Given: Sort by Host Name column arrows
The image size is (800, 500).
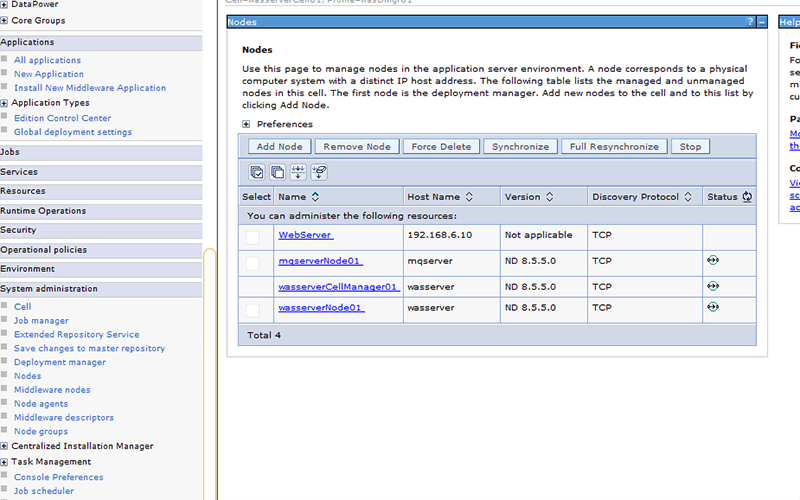Looking at the screenshot, I should pyautogui.click(x=469, y=197).
